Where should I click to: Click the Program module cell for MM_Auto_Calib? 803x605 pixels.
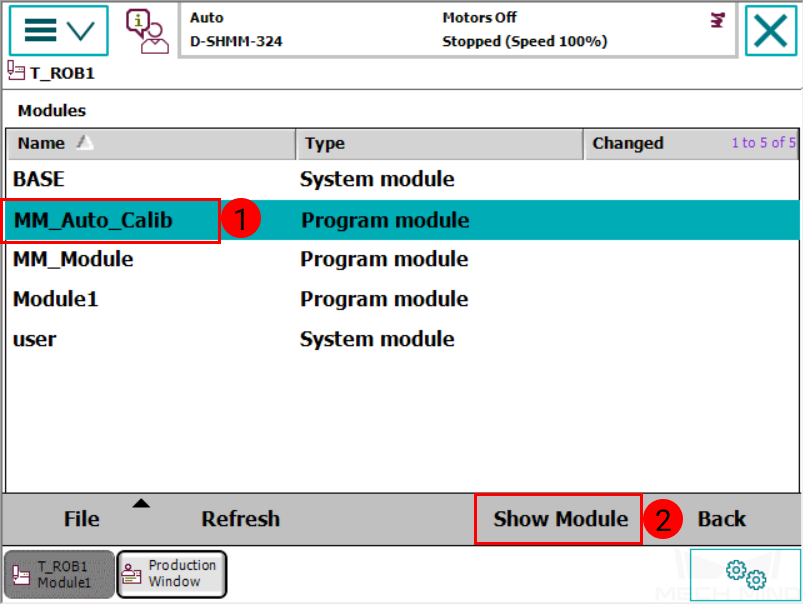click(385, 220)
